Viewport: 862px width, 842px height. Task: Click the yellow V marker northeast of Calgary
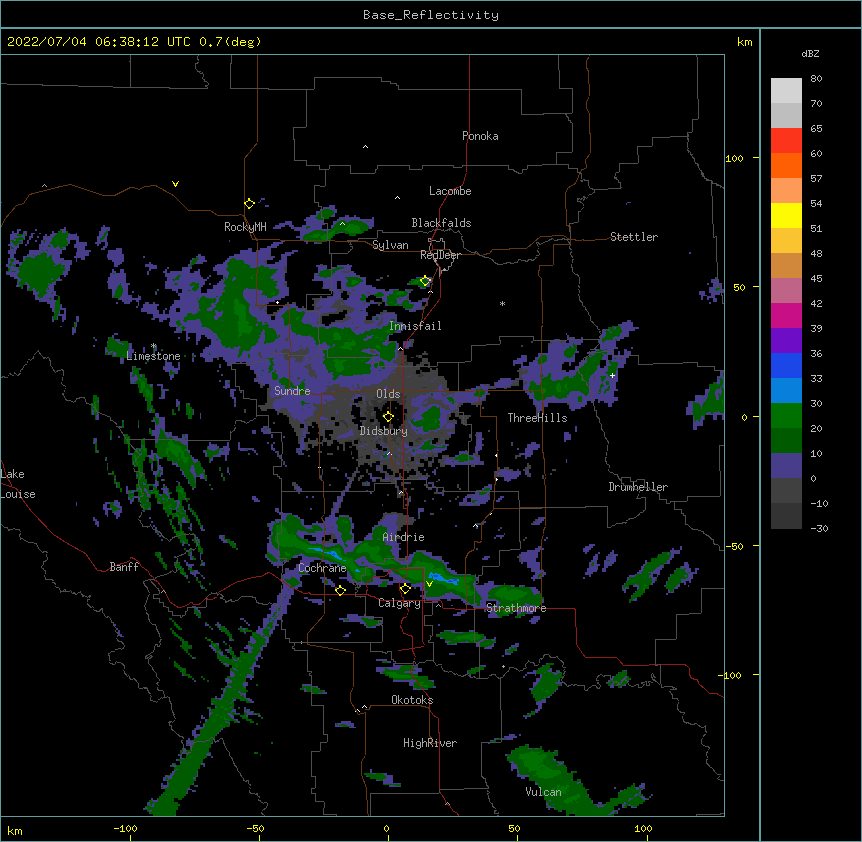pyautogui.click(x=429, y=584)
